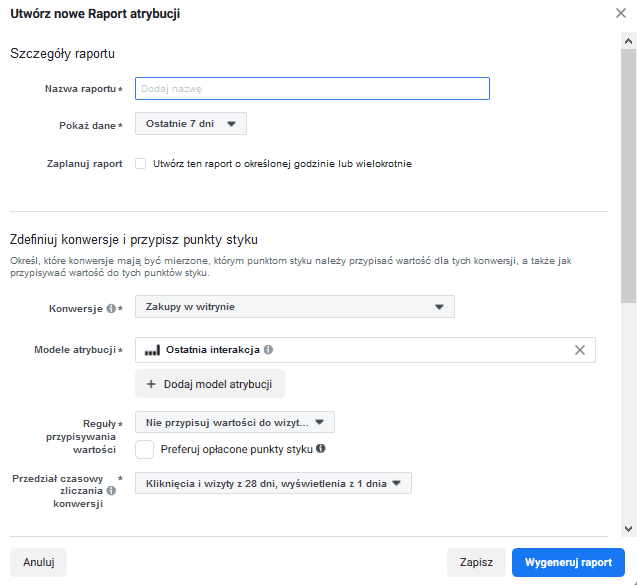Click the Utwórz ten raport o określonej godzinie text
The height and width of the screenshot is (585, 637).
(x=282, y=164)
